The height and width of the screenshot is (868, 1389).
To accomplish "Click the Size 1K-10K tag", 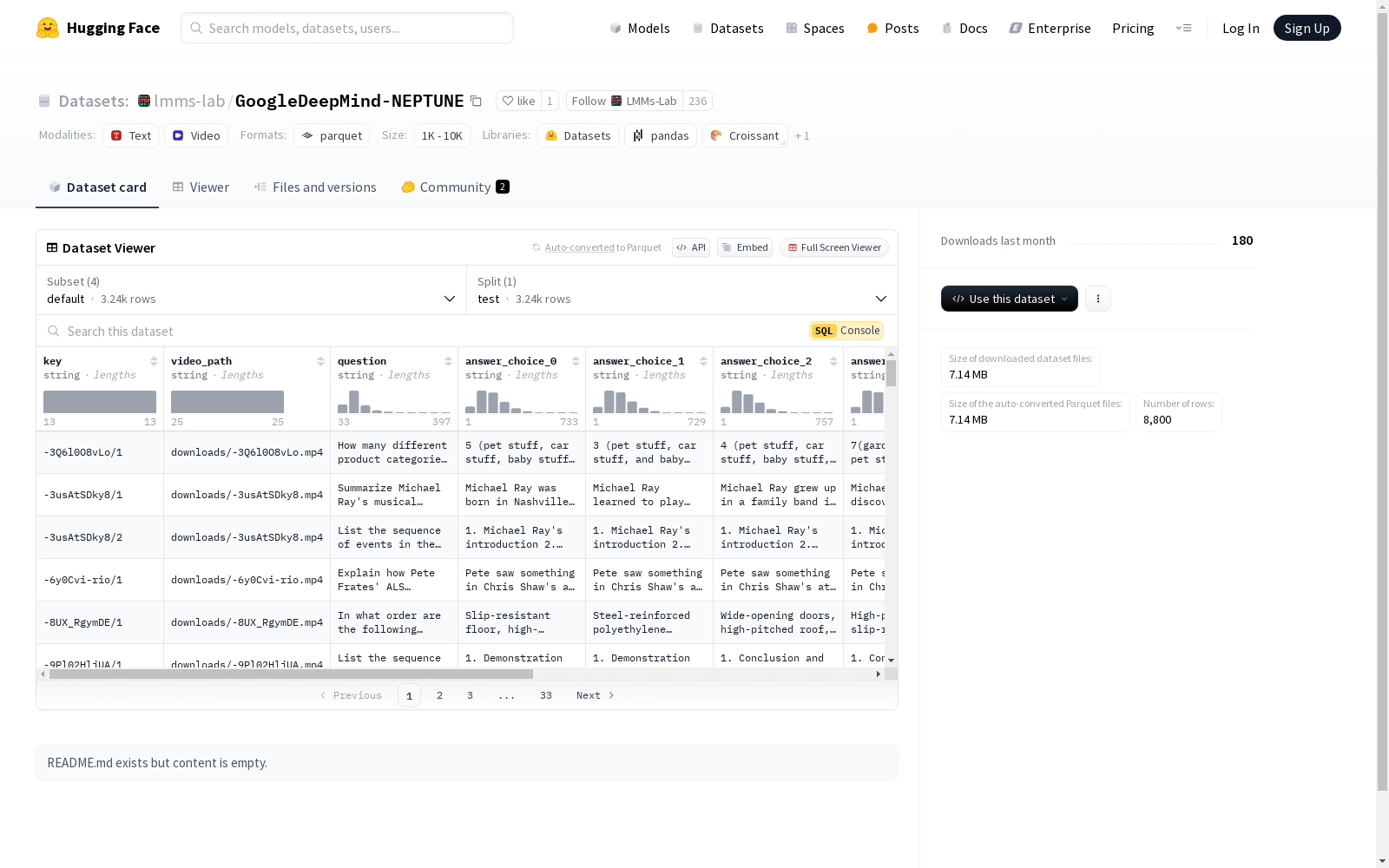I will click(x=442, y=135).
